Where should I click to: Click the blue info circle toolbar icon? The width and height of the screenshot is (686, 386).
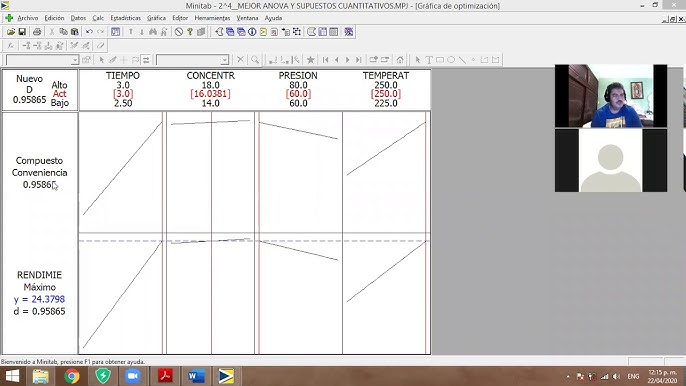(252, 32)
